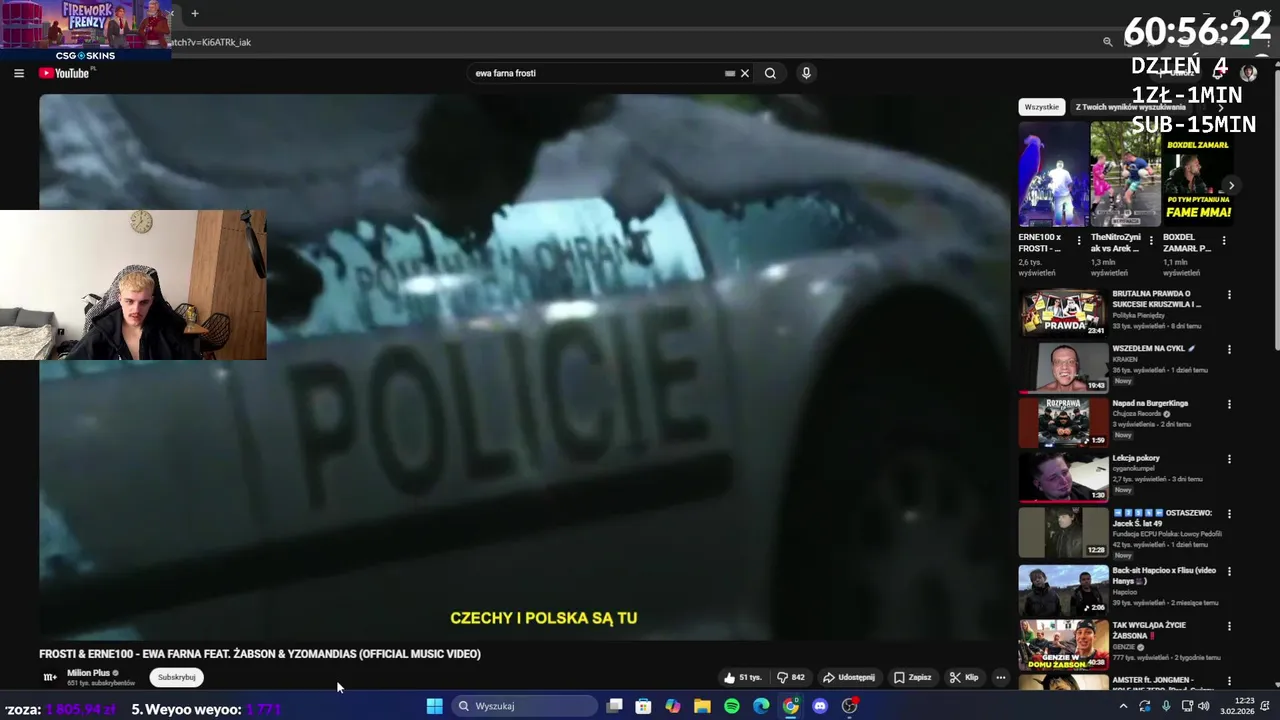Open more actions ellipsis under the video
This screenshot has width=1280, height=720.
[x=1000, y=677]
